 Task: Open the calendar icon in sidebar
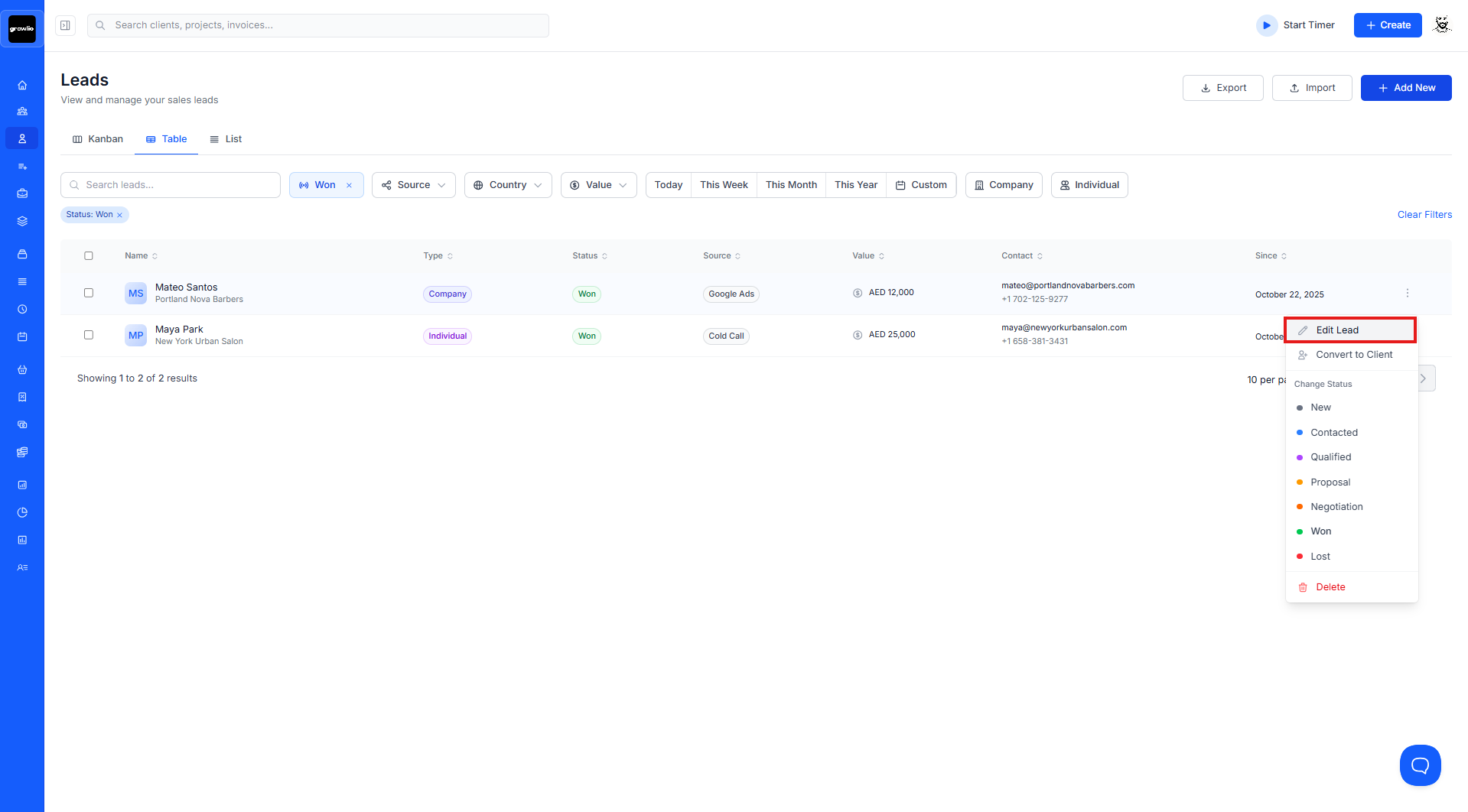[22, 337]
